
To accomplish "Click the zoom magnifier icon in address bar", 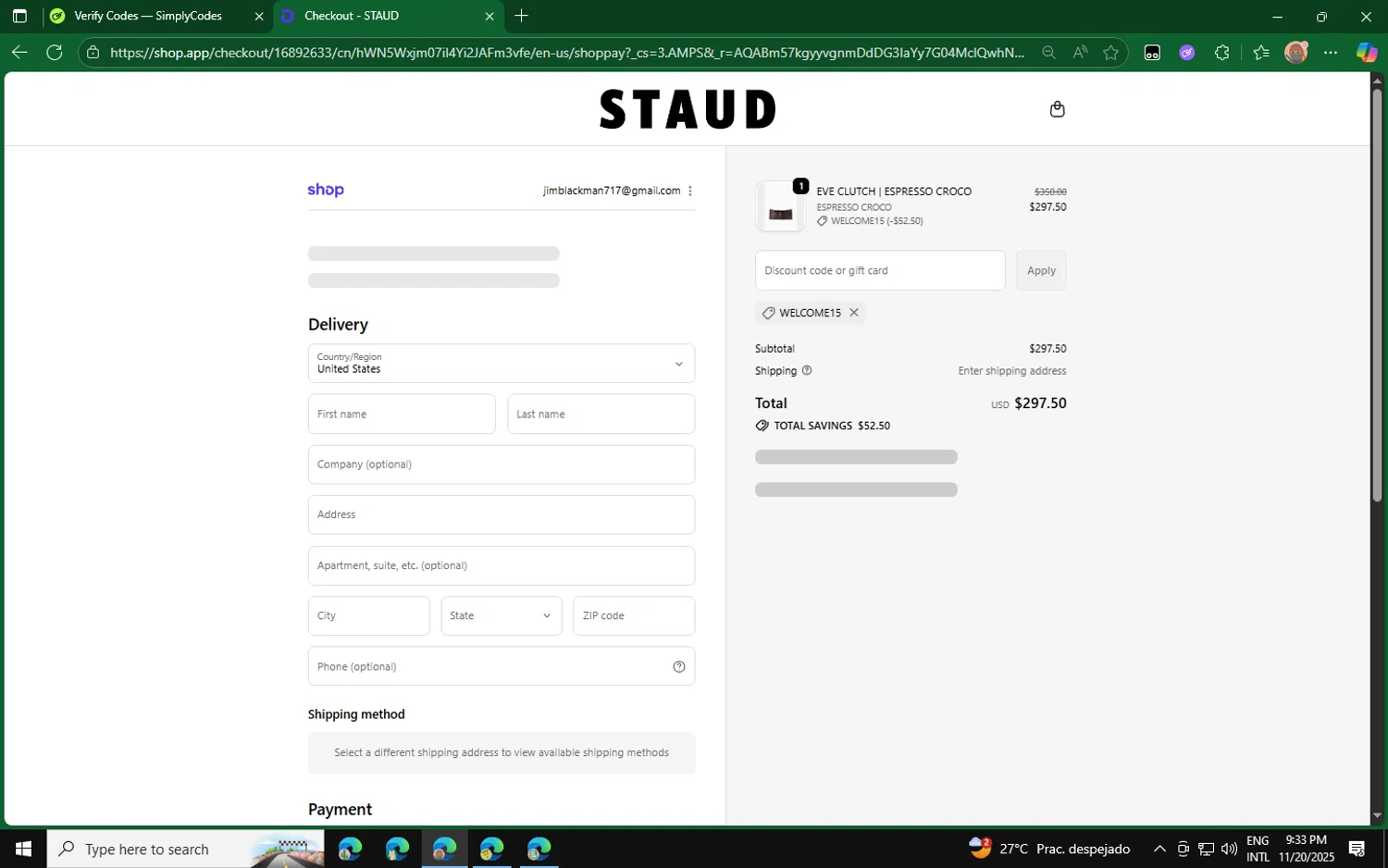I will pos(1048,53).
